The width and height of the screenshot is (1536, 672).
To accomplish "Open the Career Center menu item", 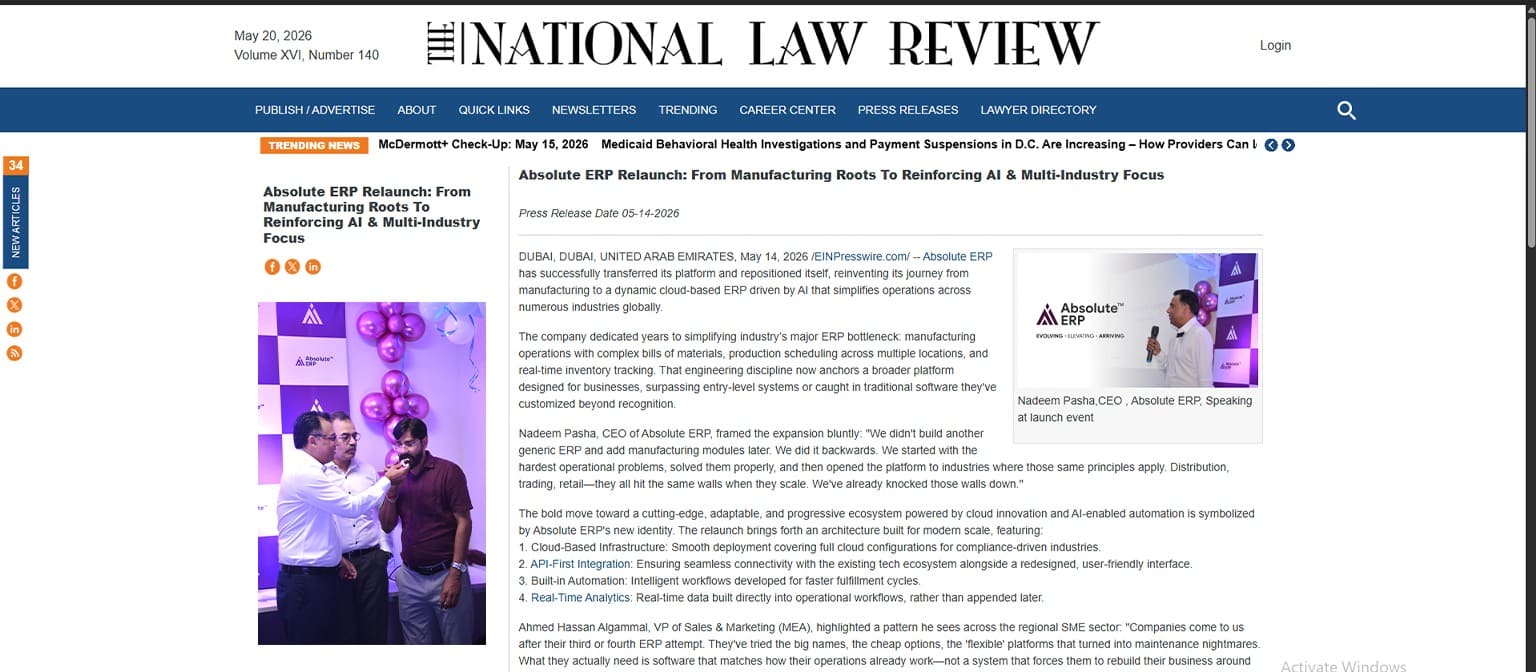I will [x=787, y=110].
